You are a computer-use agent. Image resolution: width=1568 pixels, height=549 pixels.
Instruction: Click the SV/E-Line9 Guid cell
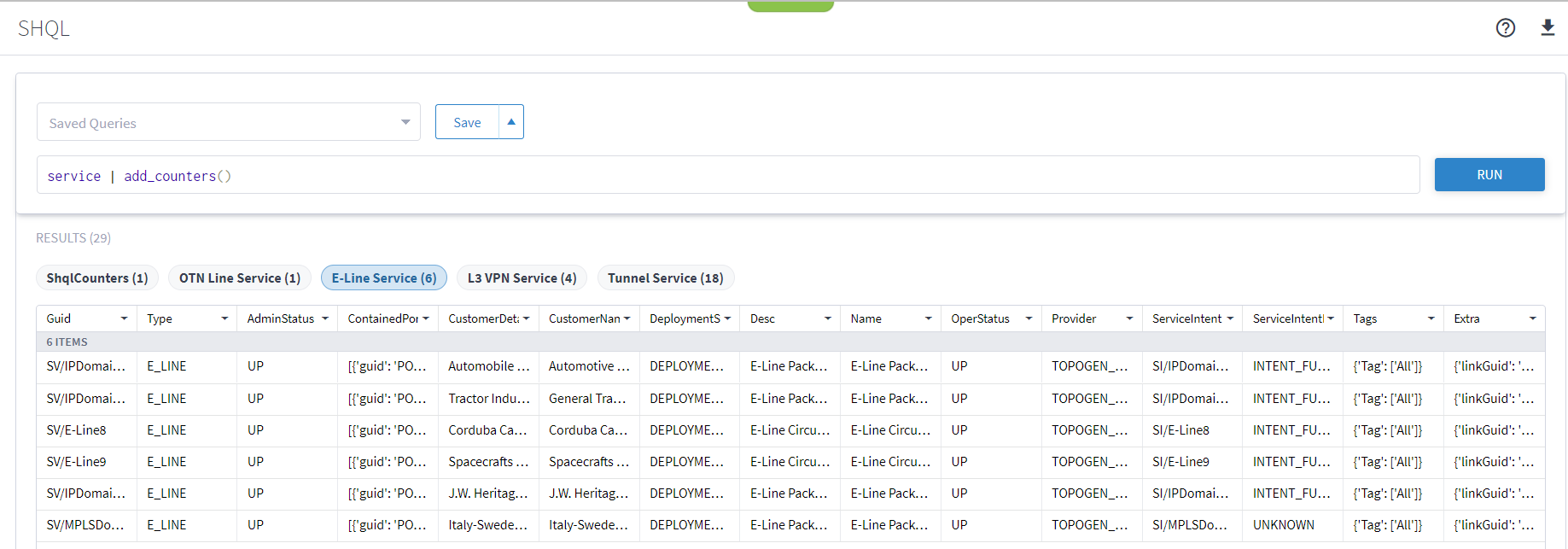[x=86, y=462]
